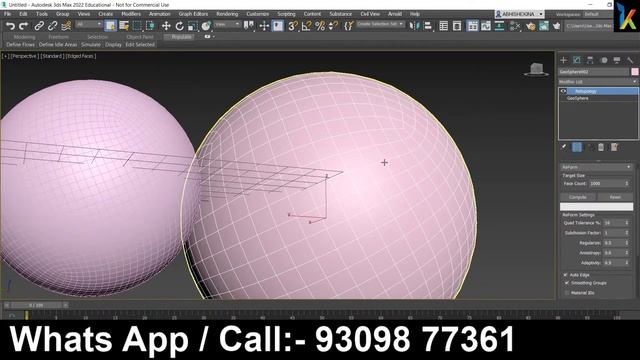Click the Face Count input field
This screenshot has height=360, width=640.
point(607,184)
